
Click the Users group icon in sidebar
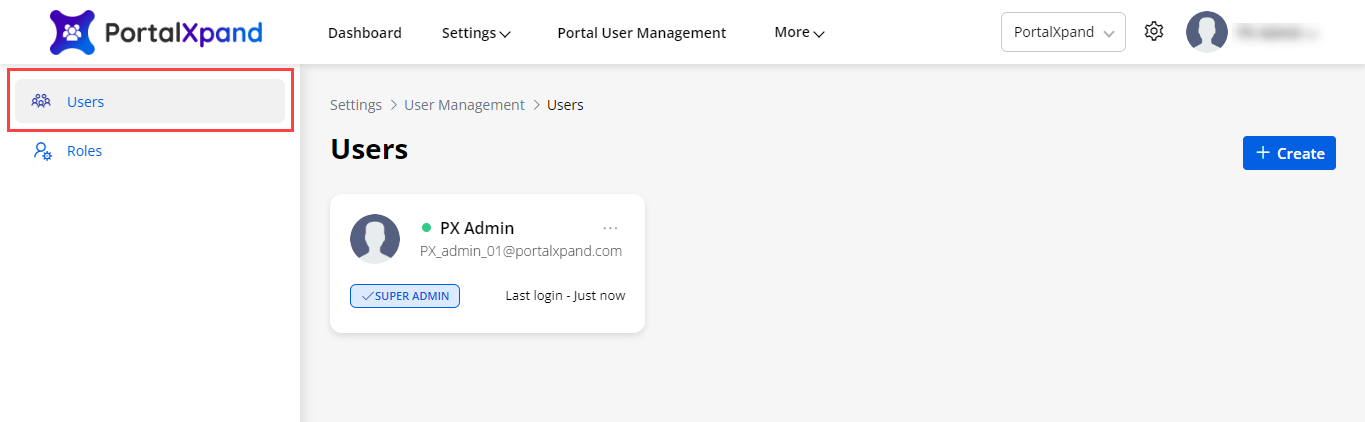(x=41, y=101)
